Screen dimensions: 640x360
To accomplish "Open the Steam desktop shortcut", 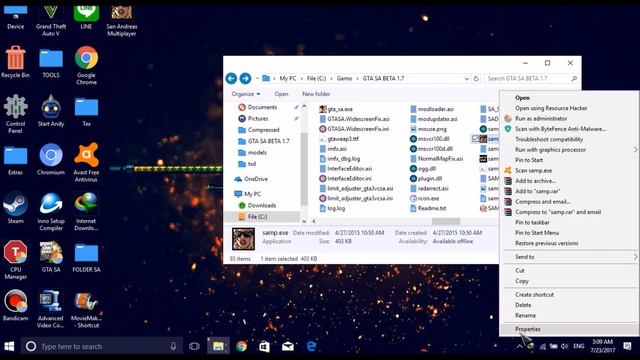I will pyautogui.click(x=16, y=208).
